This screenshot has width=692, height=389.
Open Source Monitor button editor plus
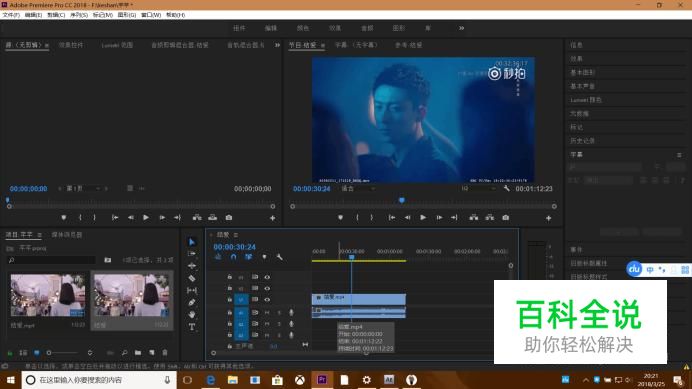pyautogui.click(x=272, y=218)
